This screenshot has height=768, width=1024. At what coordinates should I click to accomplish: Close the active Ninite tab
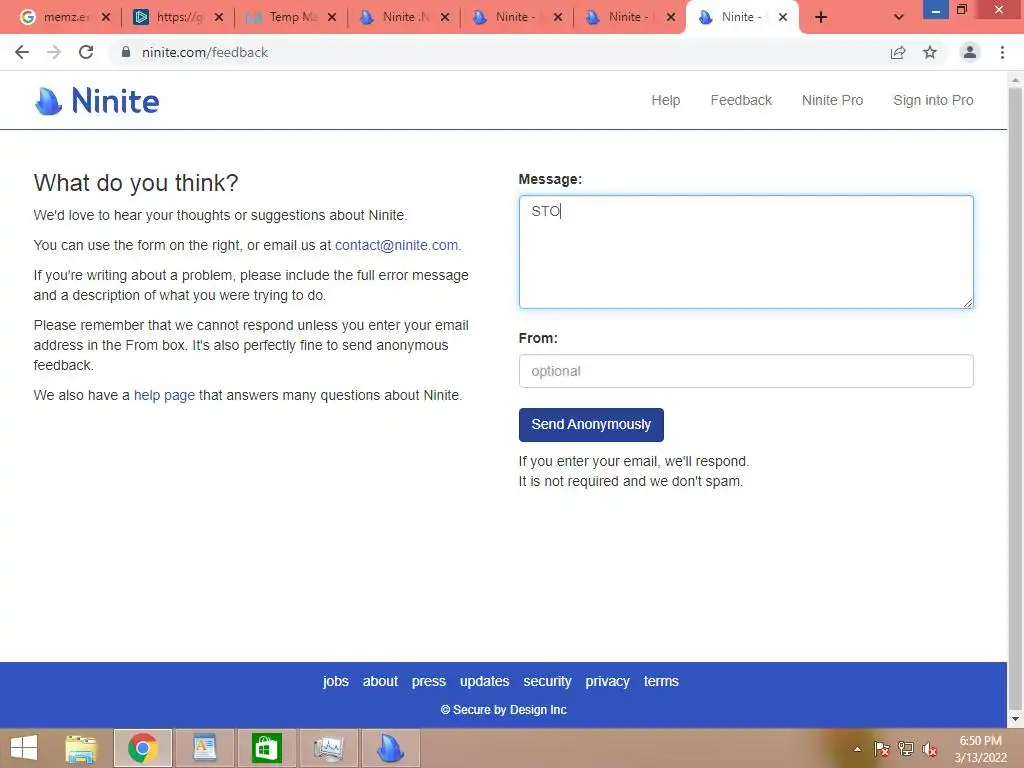(x=783, y=17)
